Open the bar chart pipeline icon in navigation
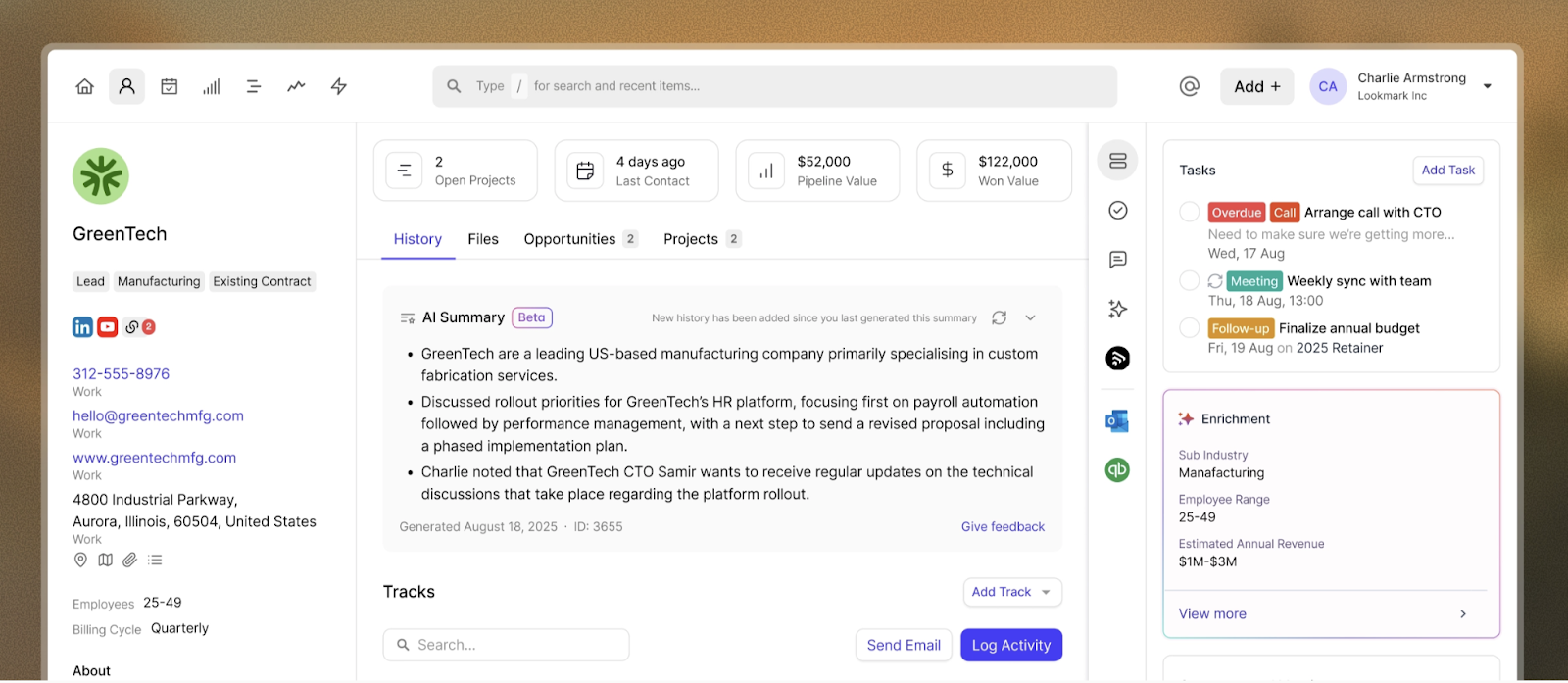This screenshot has height=683, width=1568. (212, 86)
